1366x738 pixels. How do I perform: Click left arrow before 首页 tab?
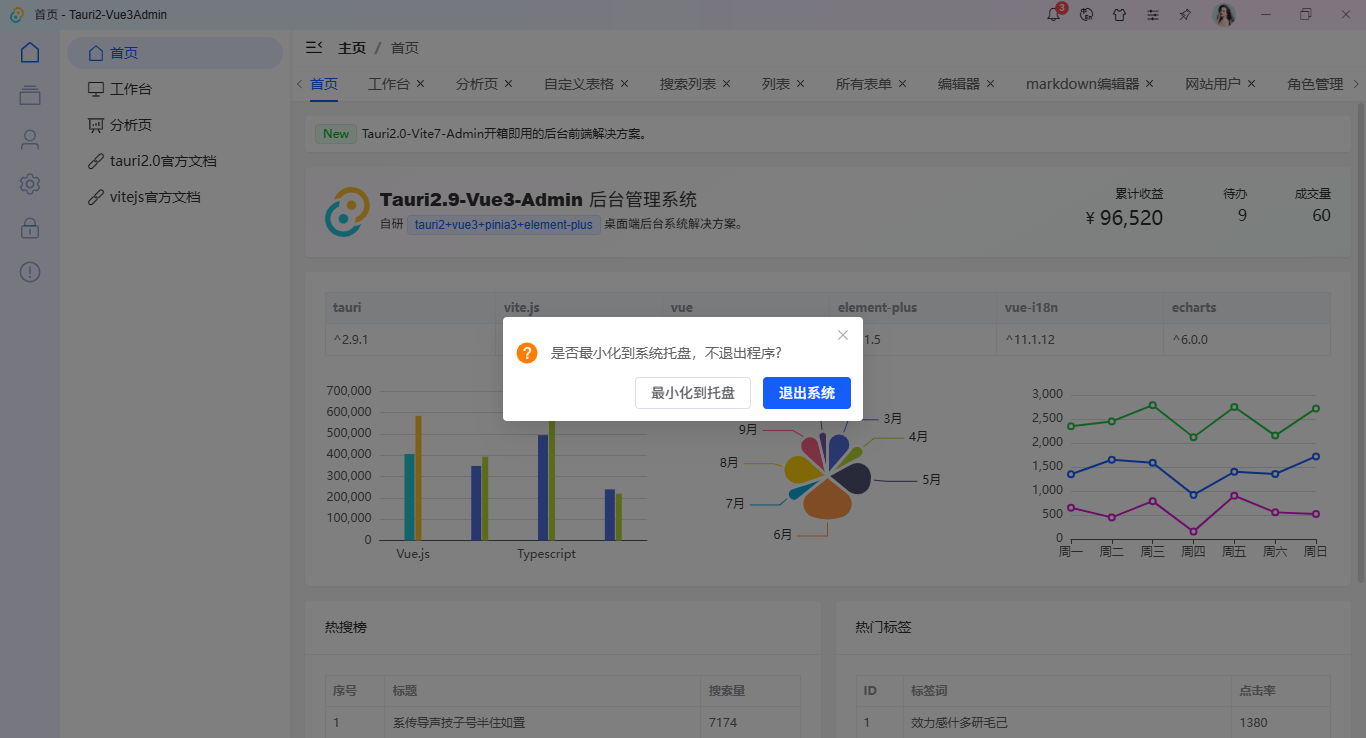pyautogui.click(x=297, y=84)
